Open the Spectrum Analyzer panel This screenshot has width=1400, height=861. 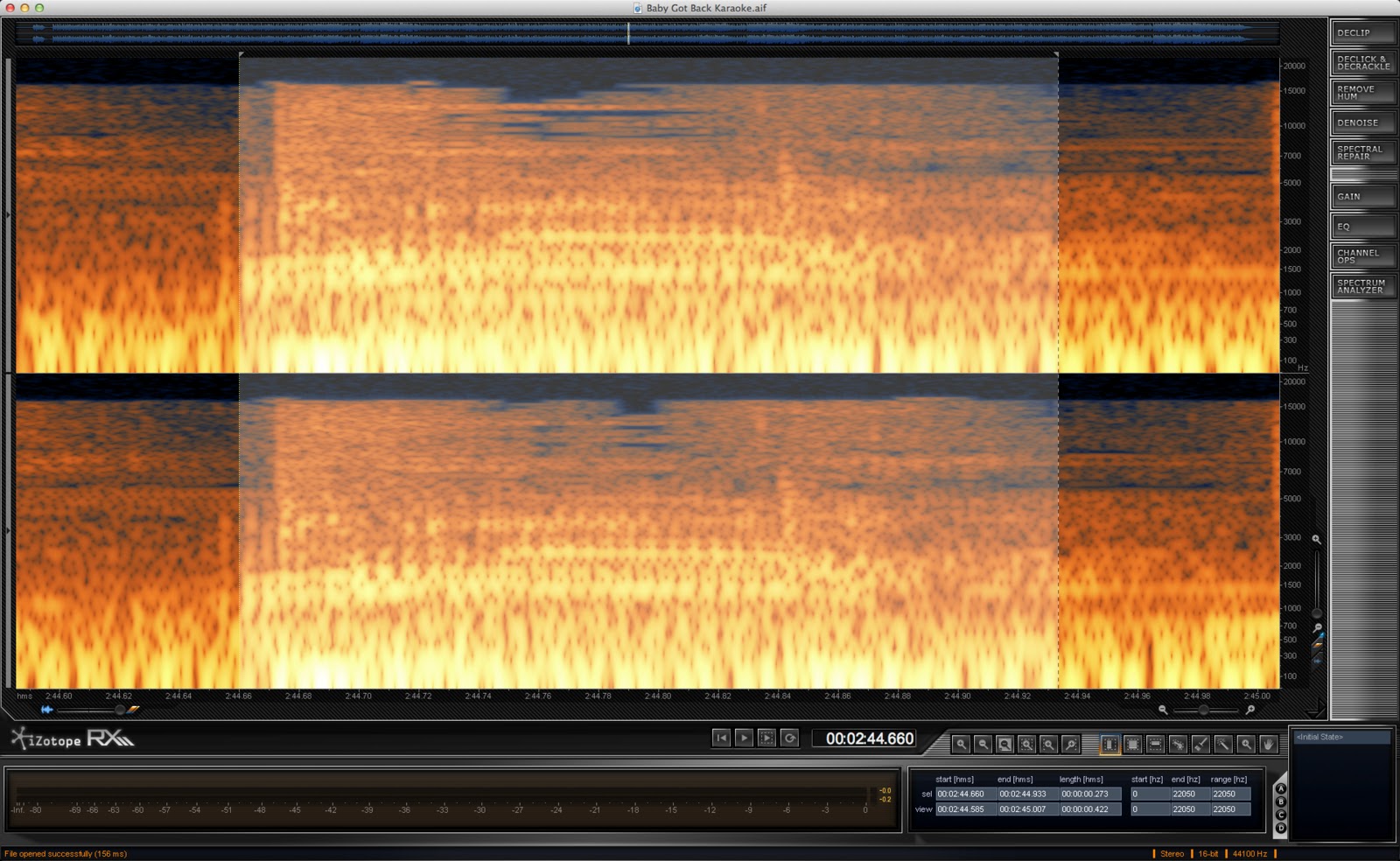coord(1362,286)
